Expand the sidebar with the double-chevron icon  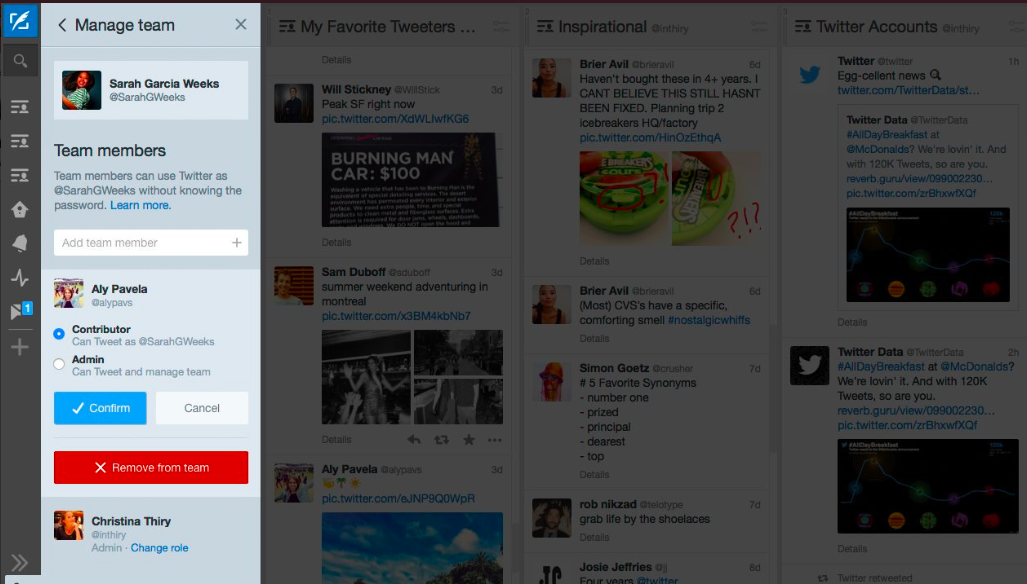pos(20,562)
